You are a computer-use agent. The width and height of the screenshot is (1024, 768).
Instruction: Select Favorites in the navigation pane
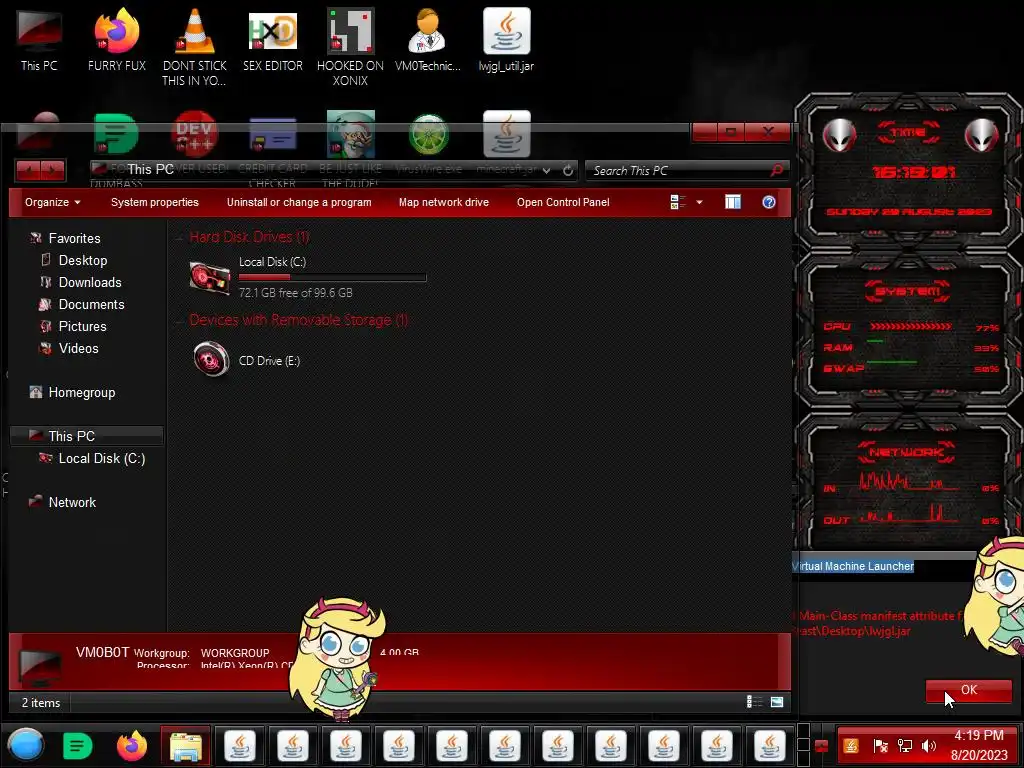74,238
